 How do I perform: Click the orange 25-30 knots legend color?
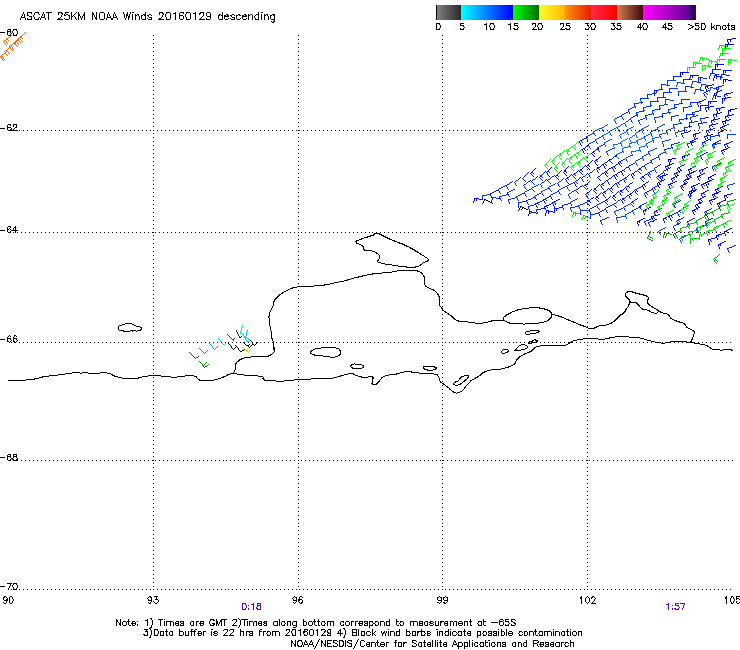coord(578,12)
